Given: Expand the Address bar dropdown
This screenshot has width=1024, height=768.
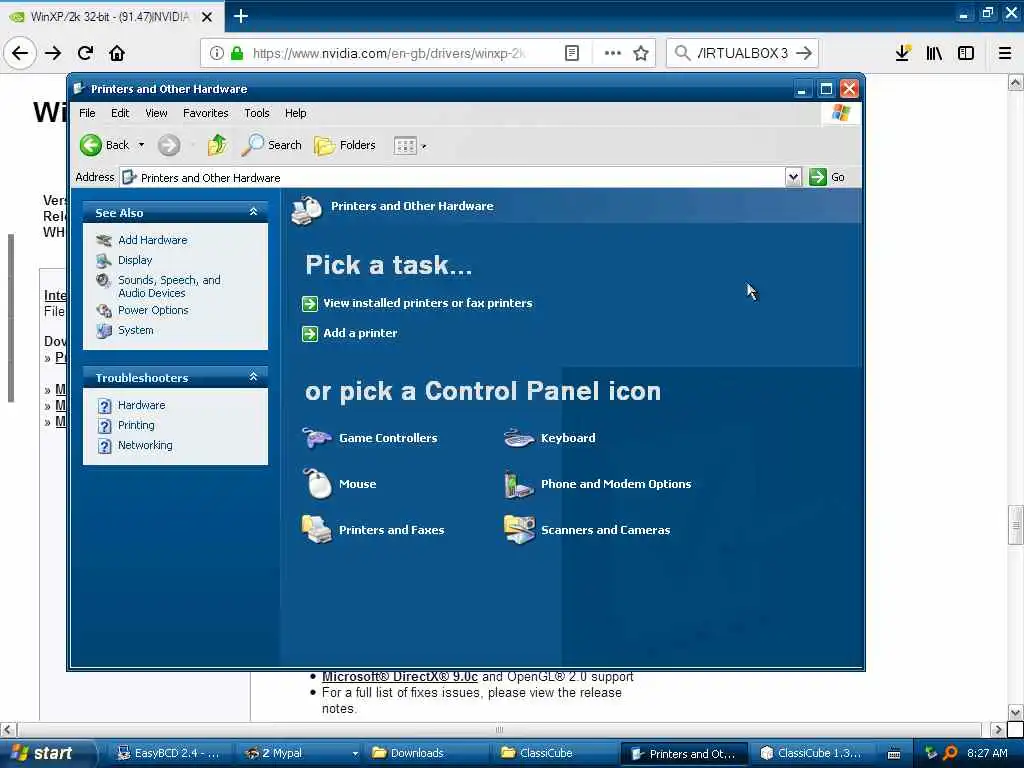Looking at the screenshot, I should tap(793, 177).
